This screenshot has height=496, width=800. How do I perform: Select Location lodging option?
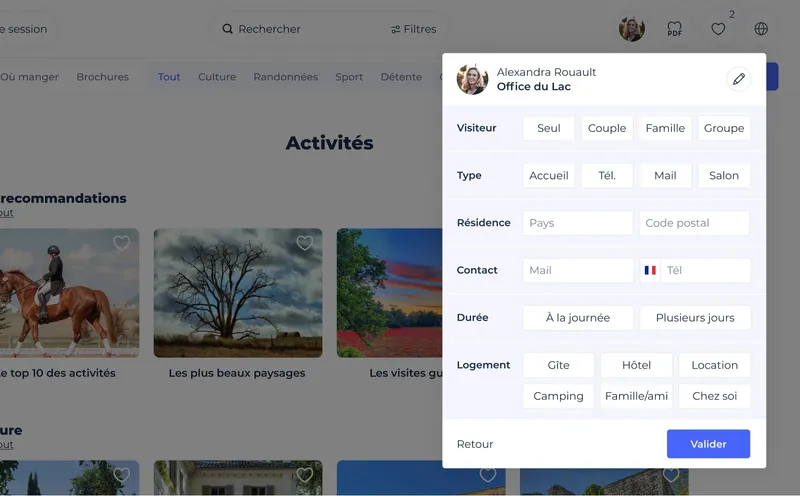(x=715, y=365)
